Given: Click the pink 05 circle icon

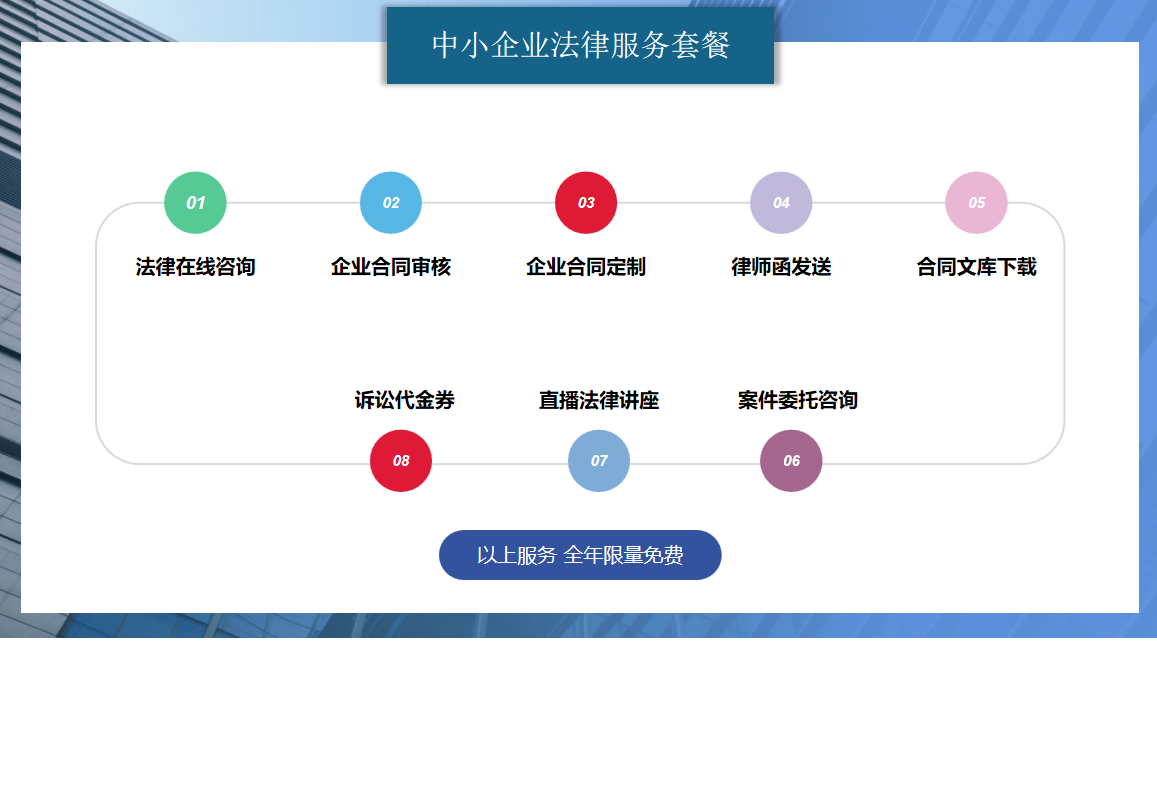Looking at the screenshot, I should tap(976, 203).
